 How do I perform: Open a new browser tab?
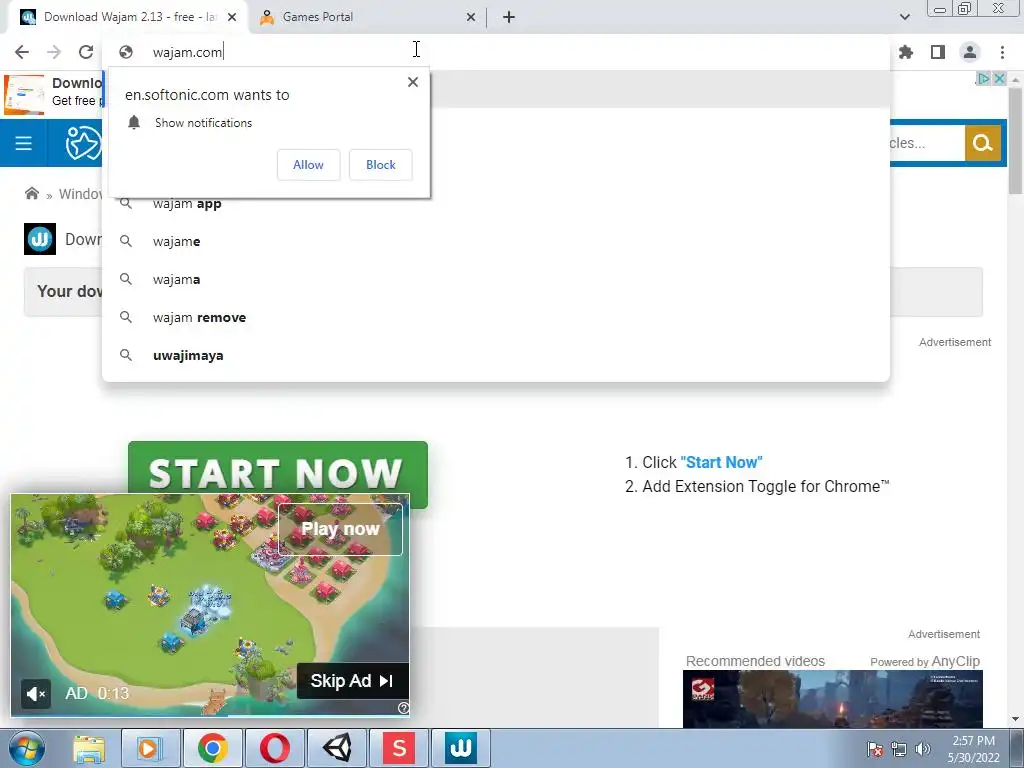(509, 17)
